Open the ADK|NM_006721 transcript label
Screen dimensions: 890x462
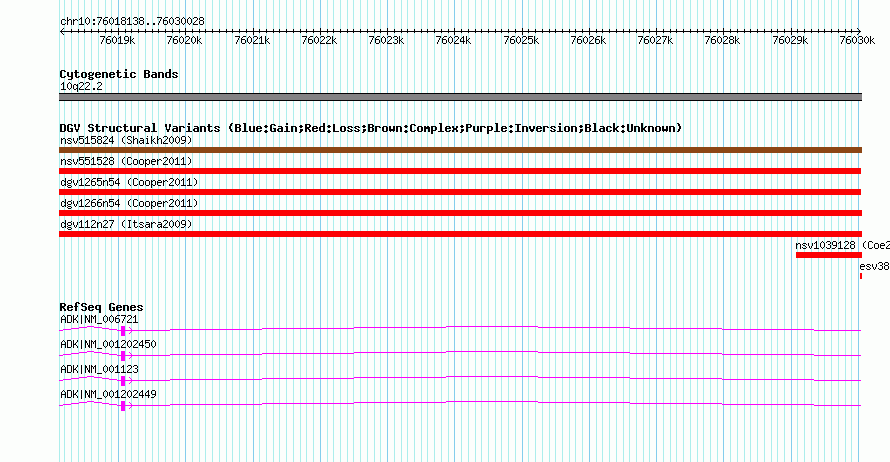(99, 320)
